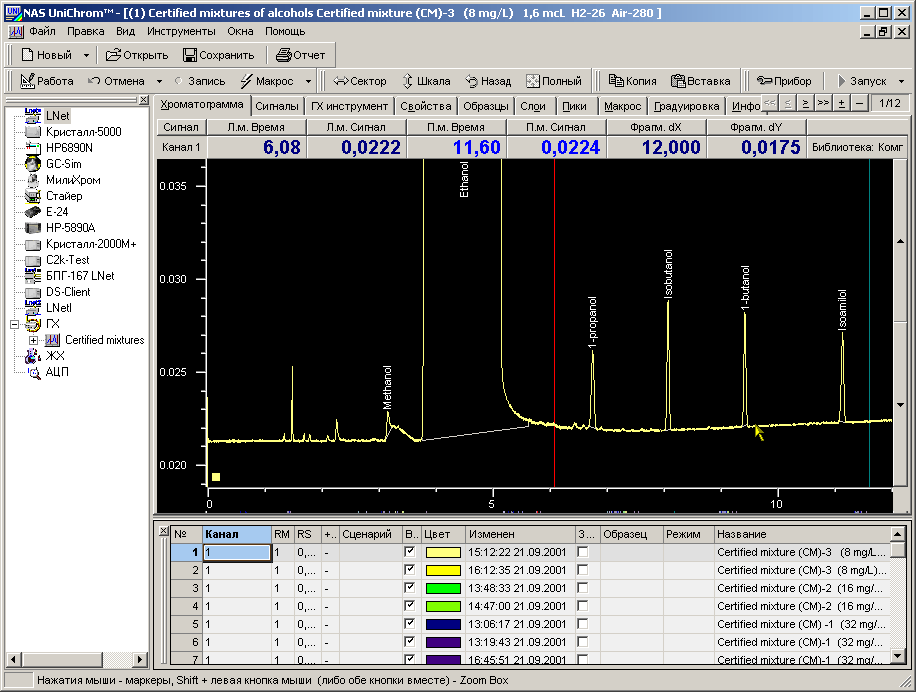This screenshot has width=916, height=692.
Task: Click the Сектор zoom button
Action: point(360,81)
